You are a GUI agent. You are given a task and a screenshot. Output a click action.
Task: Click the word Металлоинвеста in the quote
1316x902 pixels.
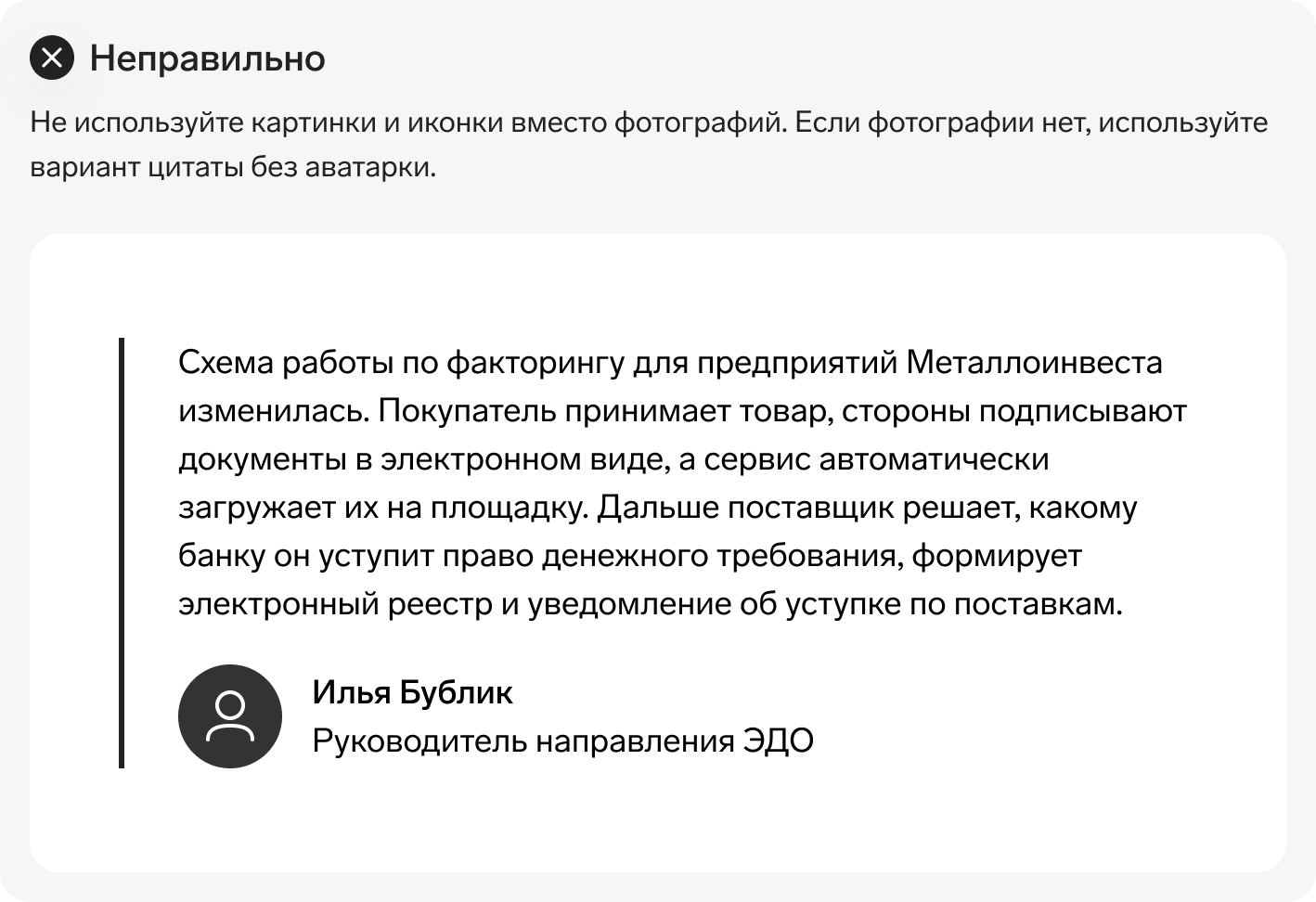pos(1034,362)
